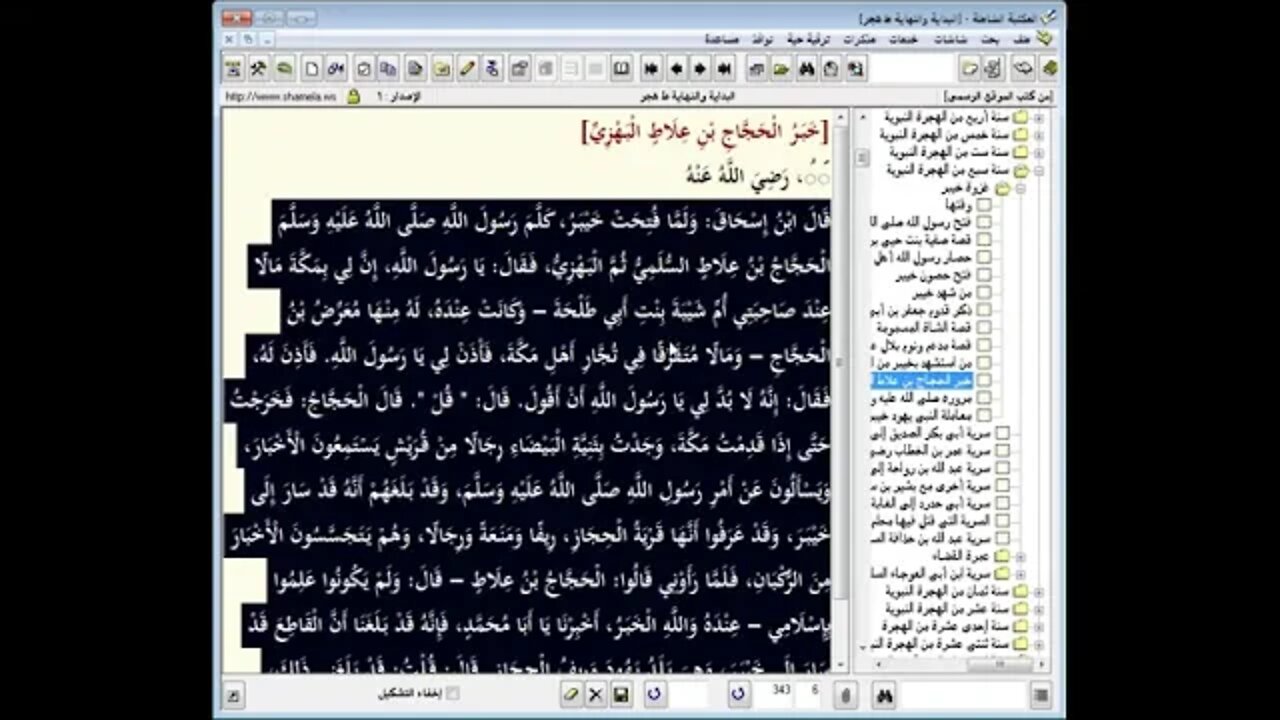Click the search box beside the bottom binoculars
Image resolution: width=1280 pixels, height=720 pixels.
[962, 694]
